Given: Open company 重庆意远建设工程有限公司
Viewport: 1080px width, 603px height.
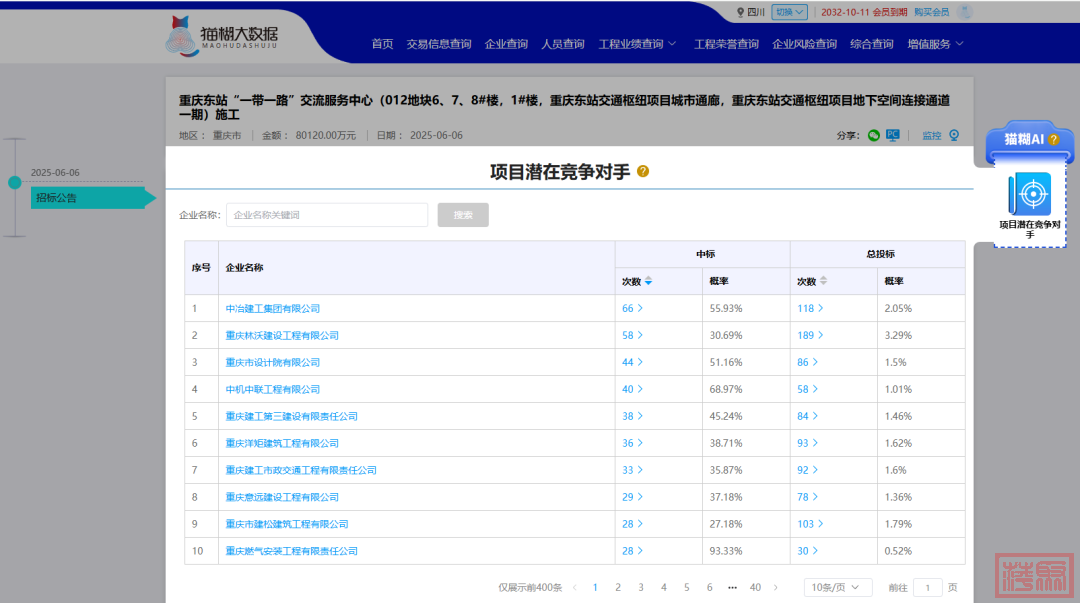Looking at the screenshot, I should [282, 497].
